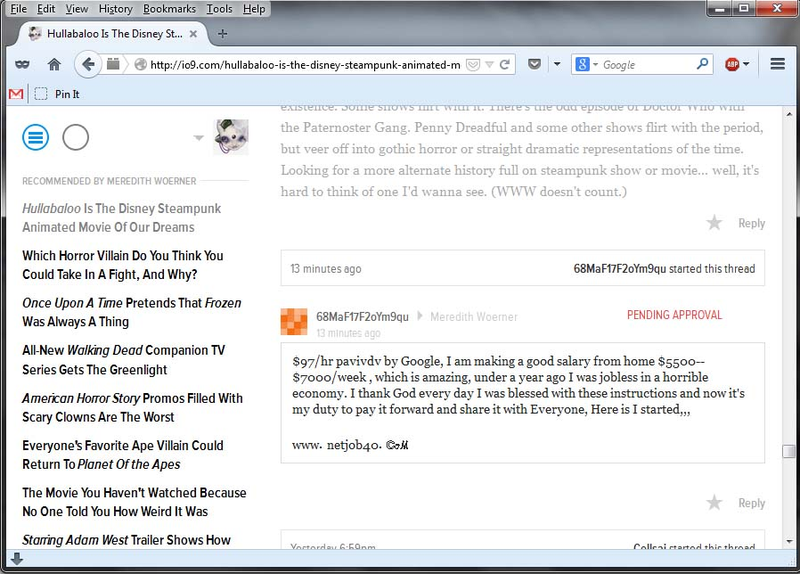800x574 pixels.
Task: Open the File menu
Action: pyautogui.click(x=18, y=9)
